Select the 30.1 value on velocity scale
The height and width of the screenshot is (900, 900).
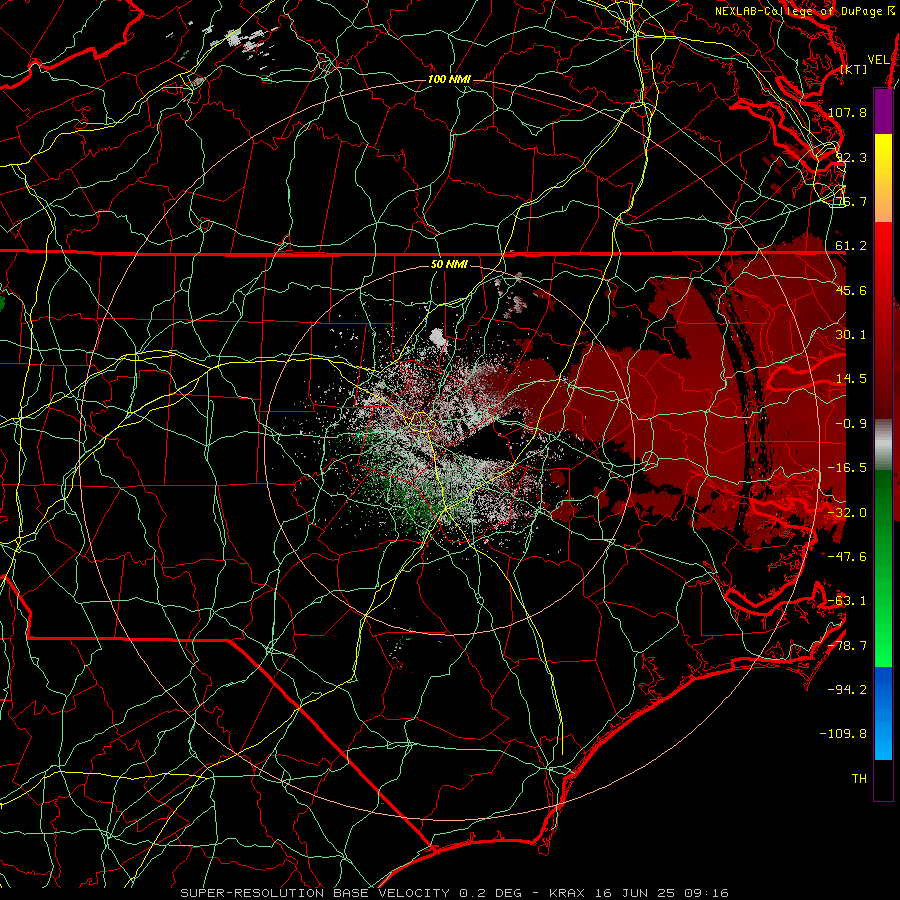click(851, 335)
